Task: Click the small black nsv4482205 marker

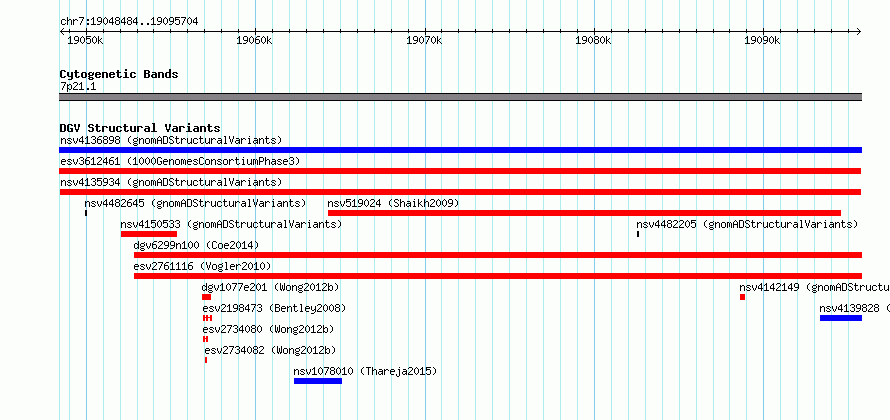Action: click(638, 234)
